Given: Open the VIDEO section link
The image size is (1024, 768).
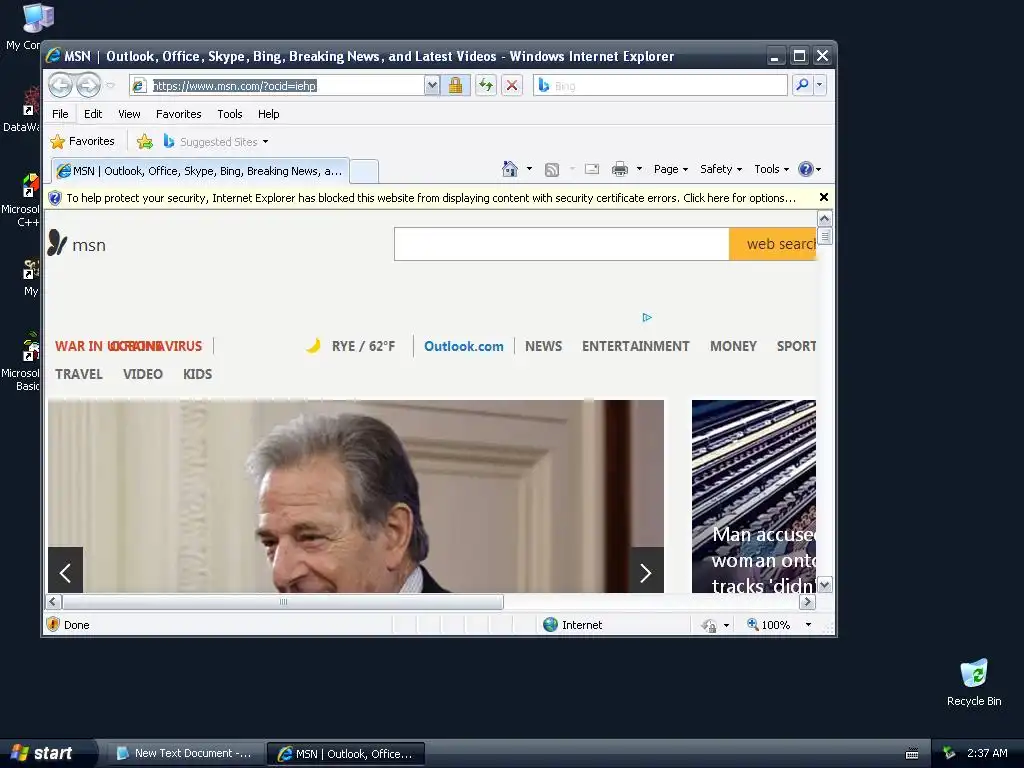Looking at the screenshot, I should (142, 374).
